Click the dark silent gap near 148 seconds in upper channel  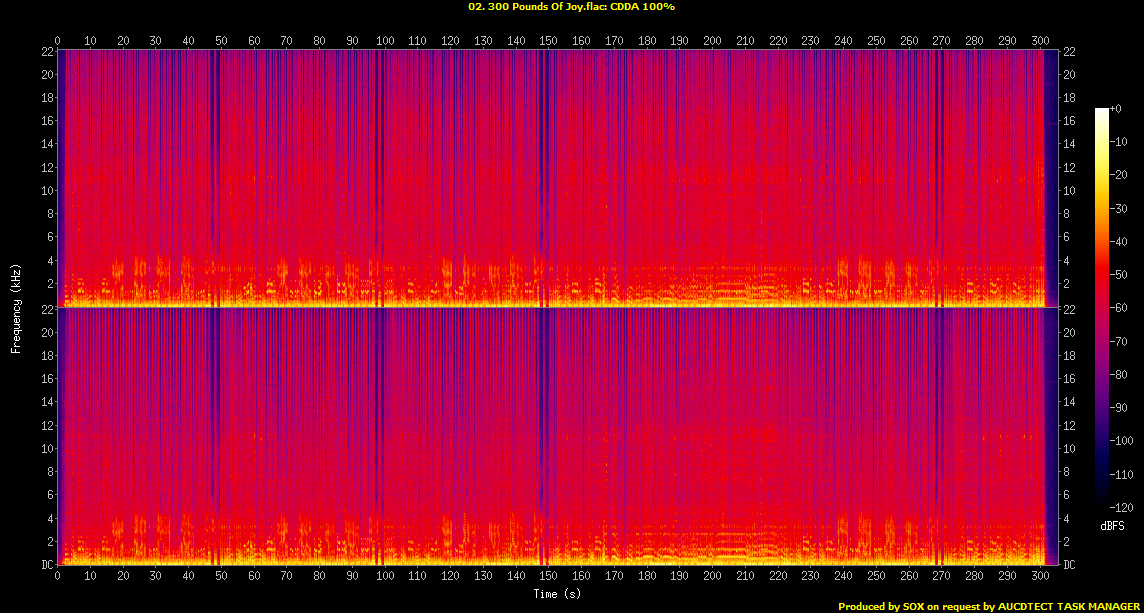coord(542,178)
